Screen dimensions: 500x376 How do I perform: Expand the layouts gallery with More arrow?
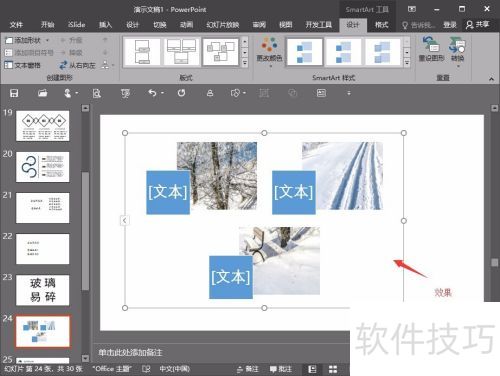[245, 63]
